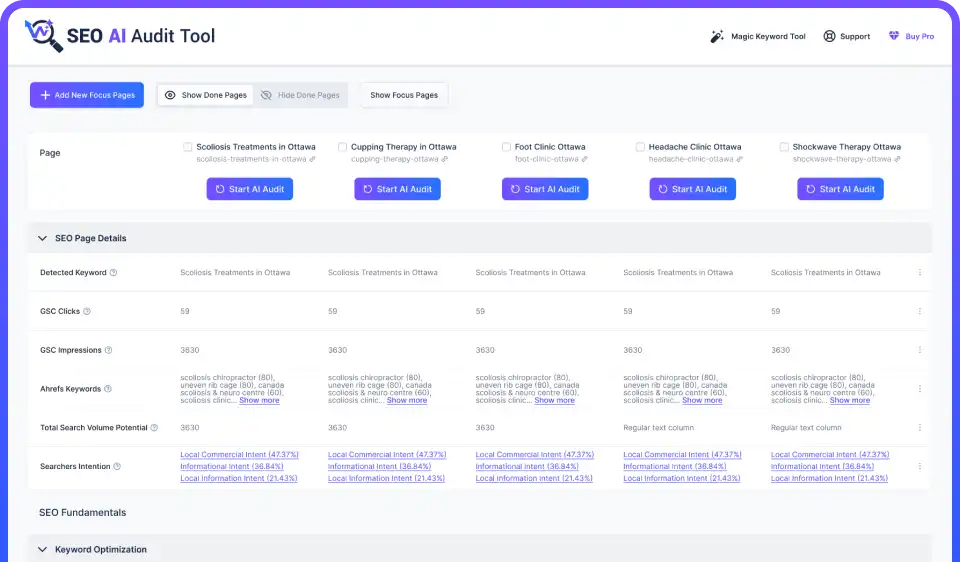Click the link icon beside shockwave-therapy-ottawa

(897, 159)
